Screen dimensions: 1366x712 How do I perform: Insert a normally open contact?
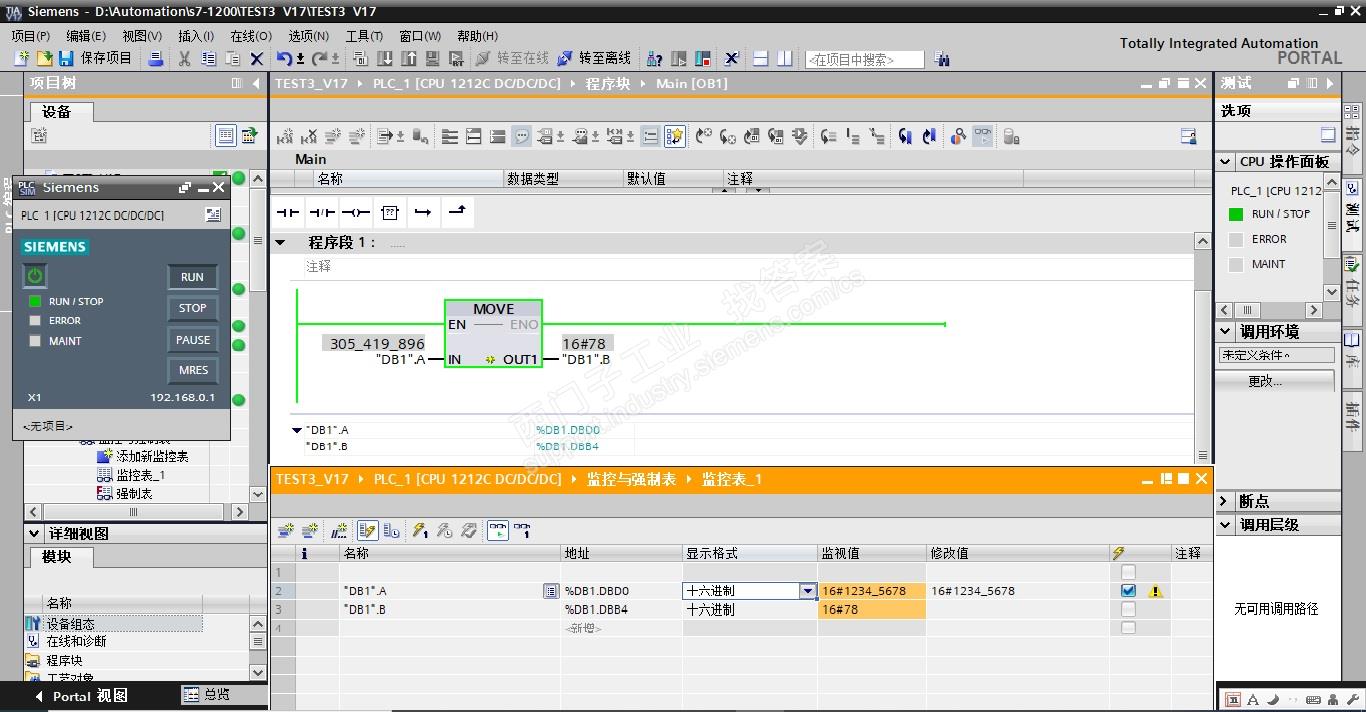coord(288,212)
